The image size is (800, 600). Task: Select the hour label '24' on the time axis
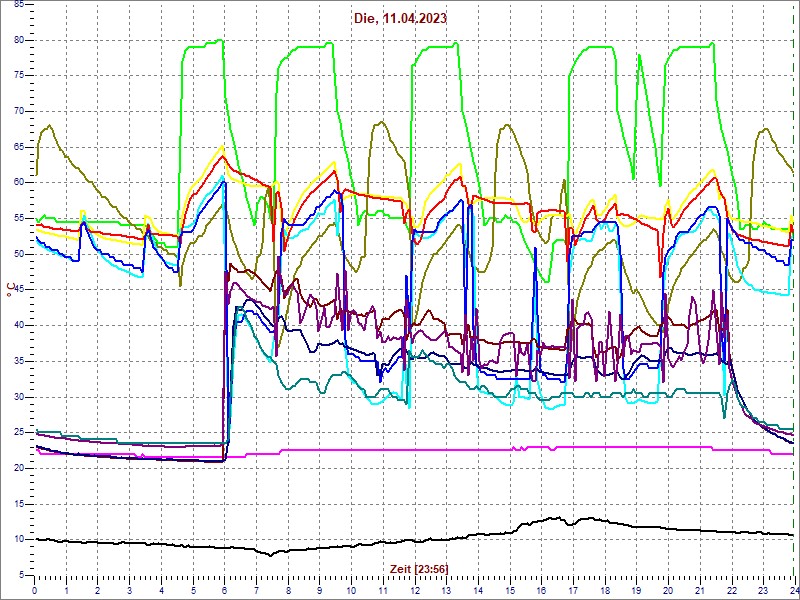pyautogui.click(x=794, y=591)
